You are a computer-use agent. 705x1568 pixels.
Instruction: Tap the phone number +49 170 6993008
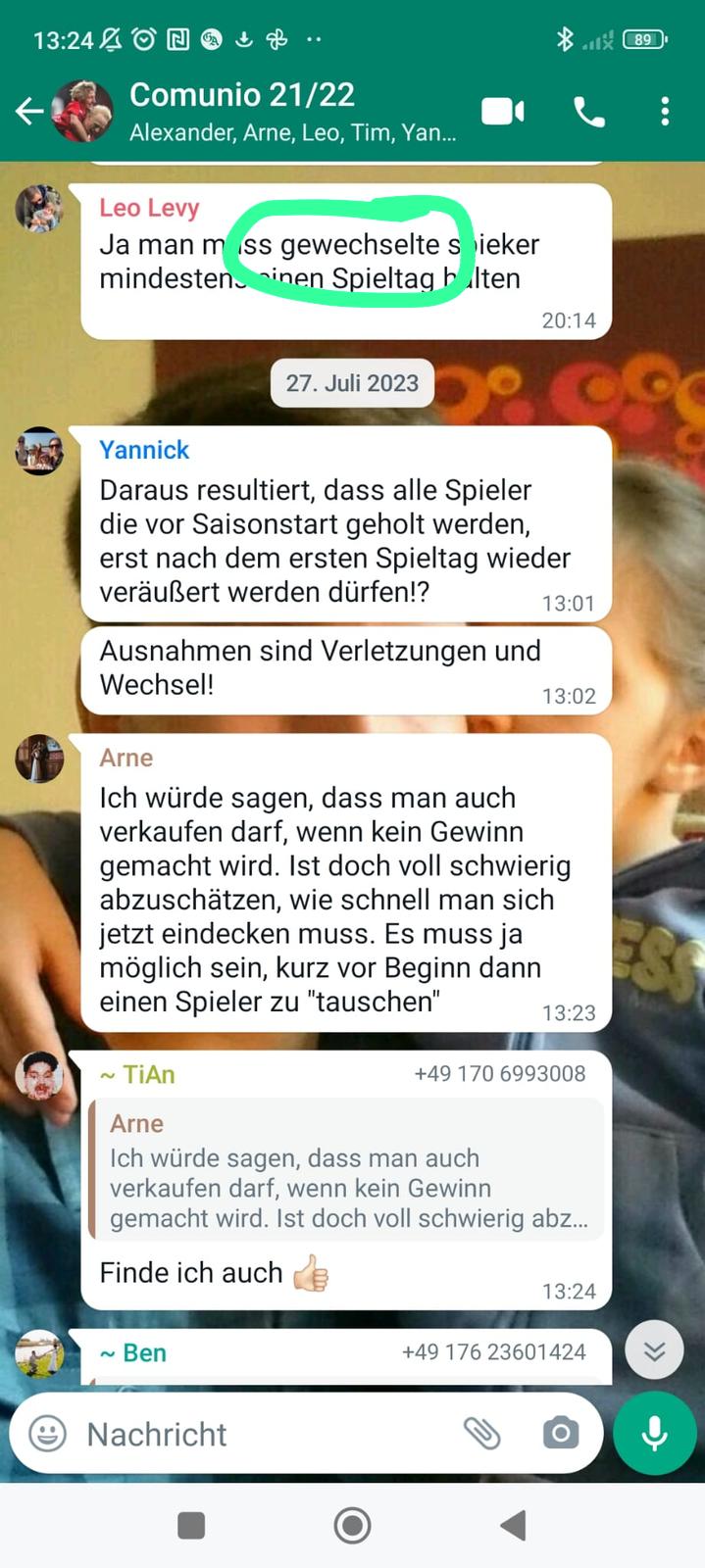click(x=500, y=1074)
